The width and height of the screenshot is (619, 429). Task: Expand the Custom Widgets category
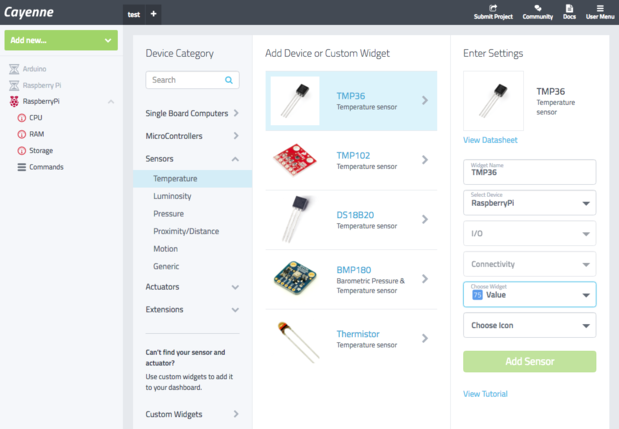click(x=236, y=414)
